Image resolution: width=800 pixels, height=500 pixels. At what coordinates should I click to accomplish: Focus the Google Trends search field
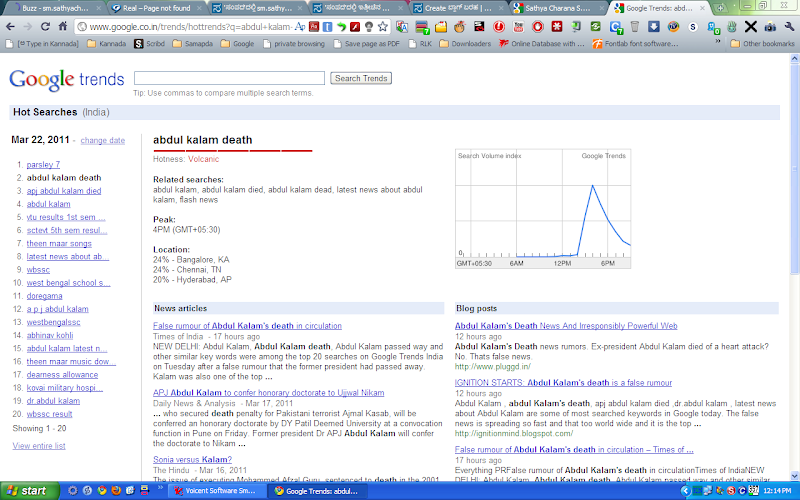pos(229,78)
